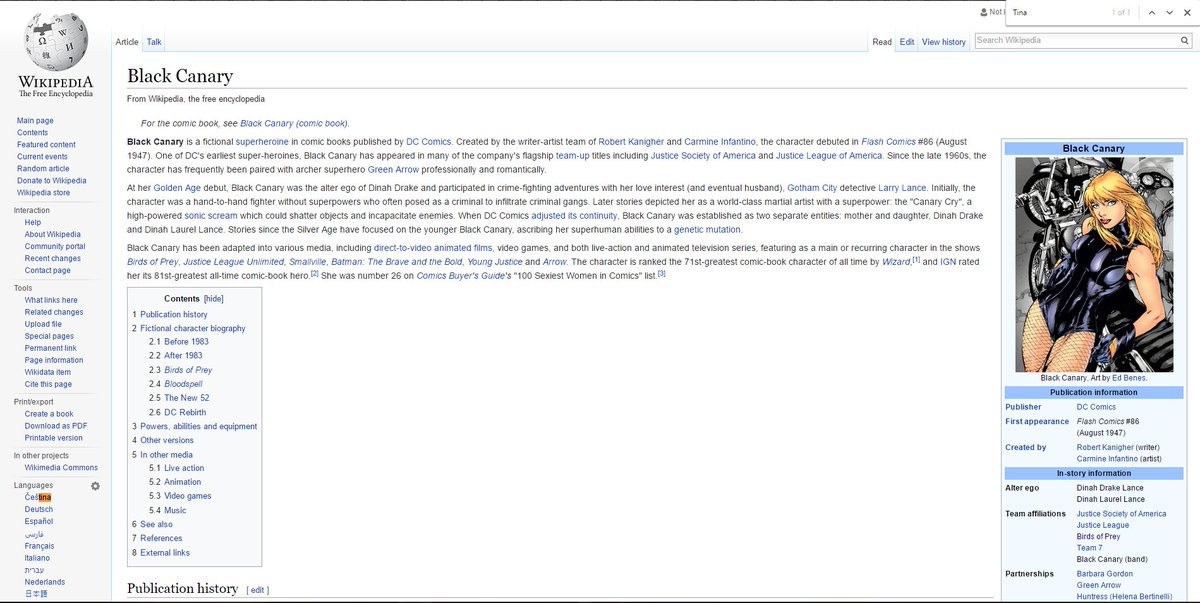Image resolution: width=1200 pixels, height=603 pixels.
Task: Open Barbara Gordon partnership link
Action: pos(1104,574)
